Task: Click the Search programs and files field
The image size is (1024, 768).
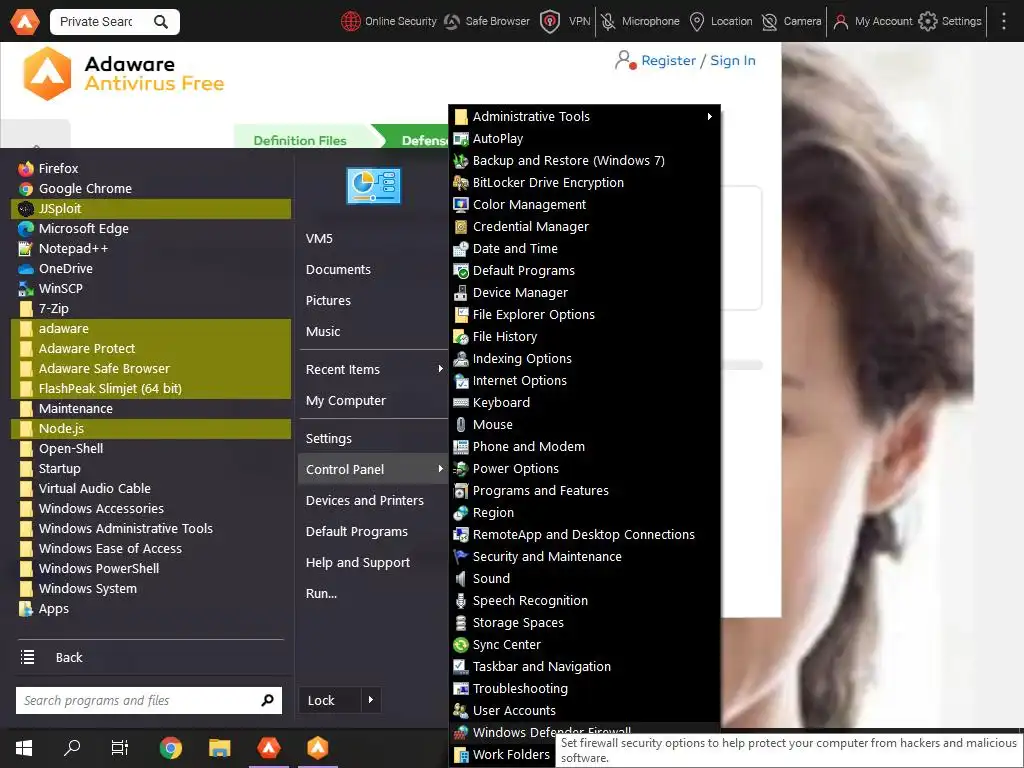Action: [137, 701]
